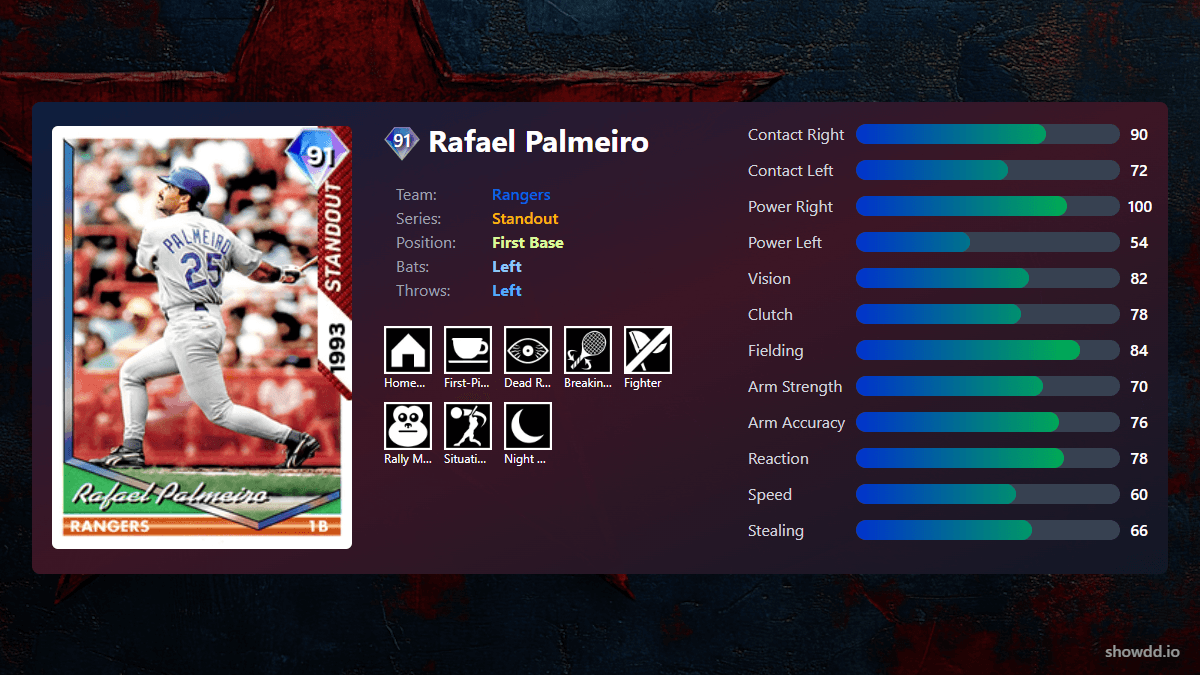Click the Stealing value 66
The height and width of the screenshot is (675, 1200).
tap(1139, 531)
